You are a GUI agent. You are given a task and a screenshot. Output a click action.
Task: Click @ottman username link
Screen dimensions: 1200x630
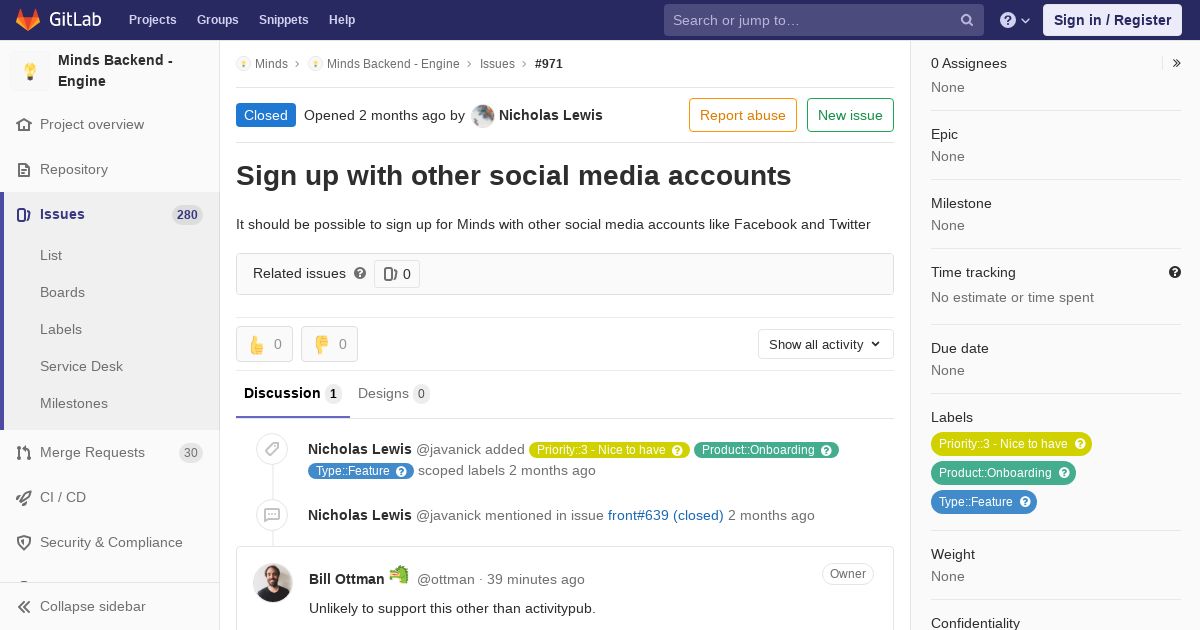(445, 580)
